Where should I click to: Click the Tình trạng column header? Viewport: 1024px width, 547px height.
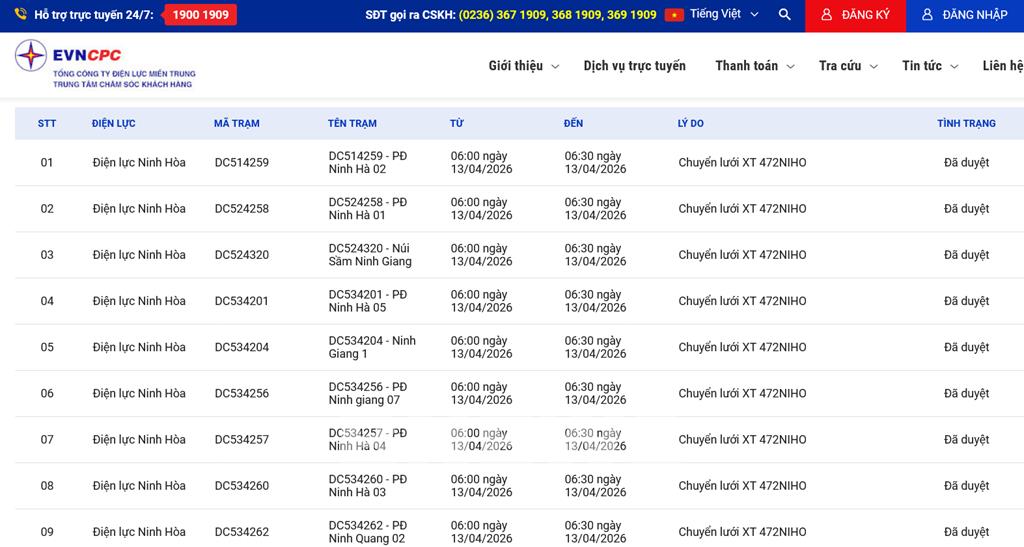965,124
